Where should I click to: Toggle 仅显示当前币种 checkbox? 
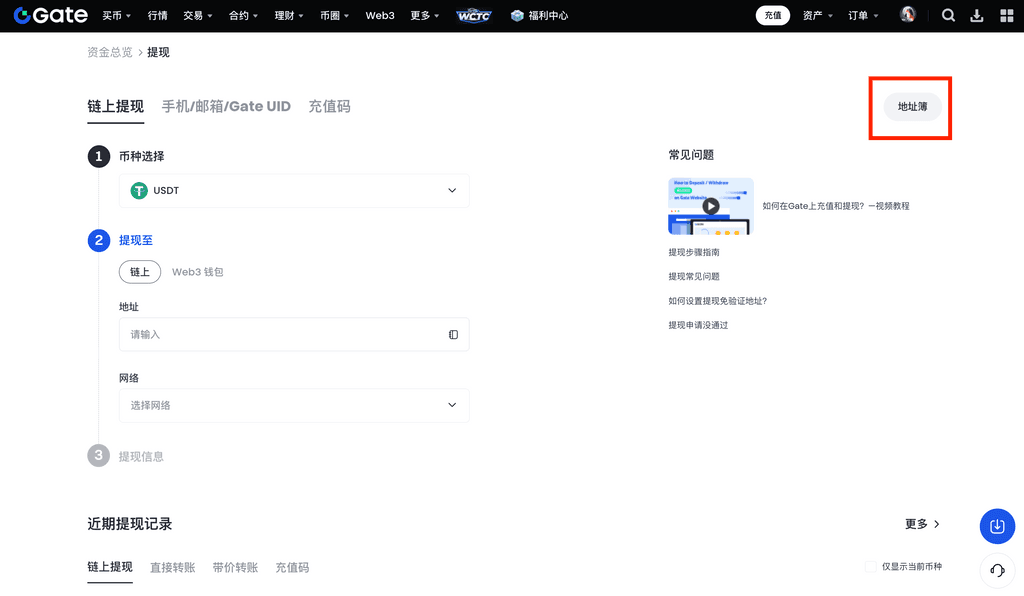(x=870, y=567)
